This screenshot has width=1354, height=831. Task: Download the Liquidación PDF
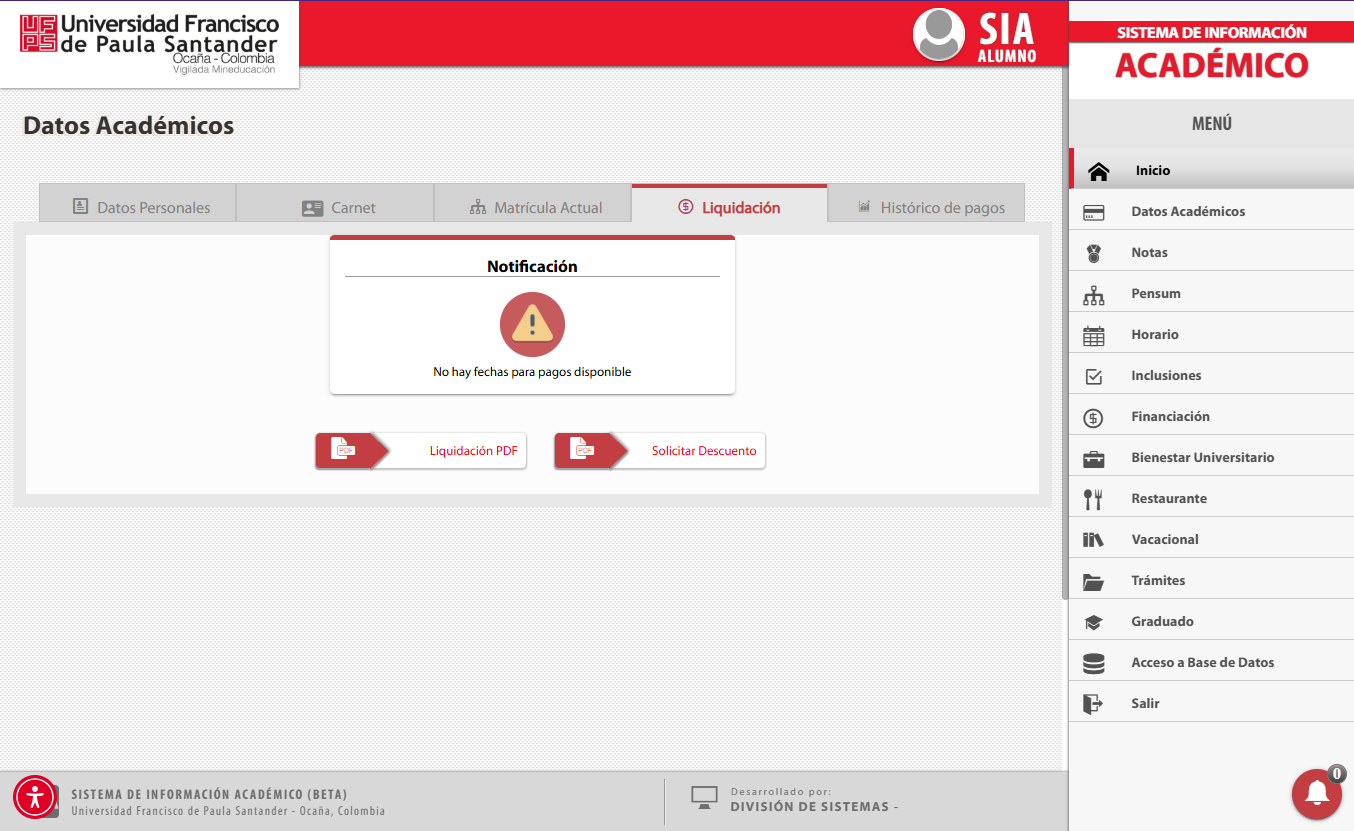coord(421,451)
